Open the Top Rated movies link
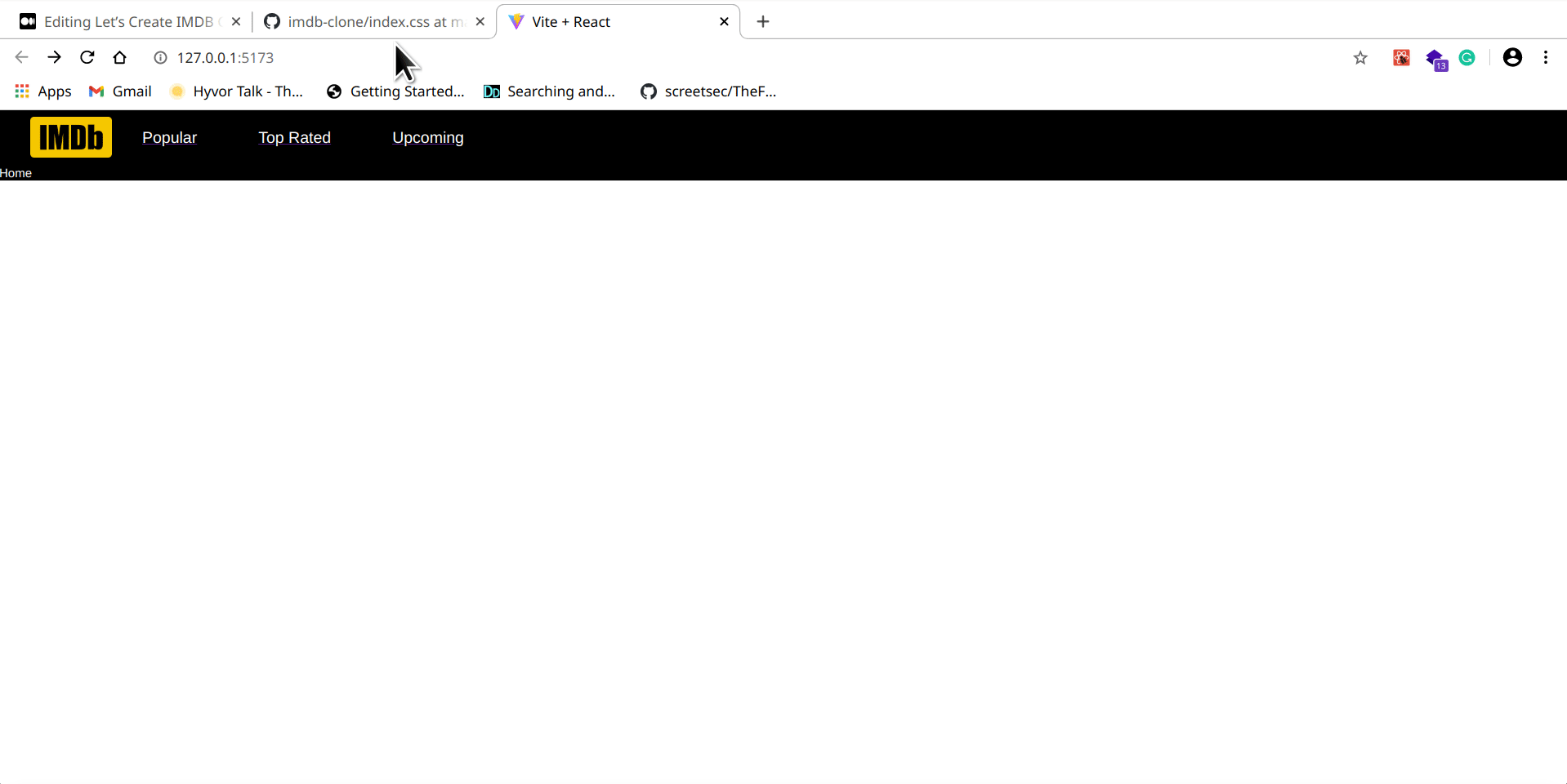 (x=294, y=138)
